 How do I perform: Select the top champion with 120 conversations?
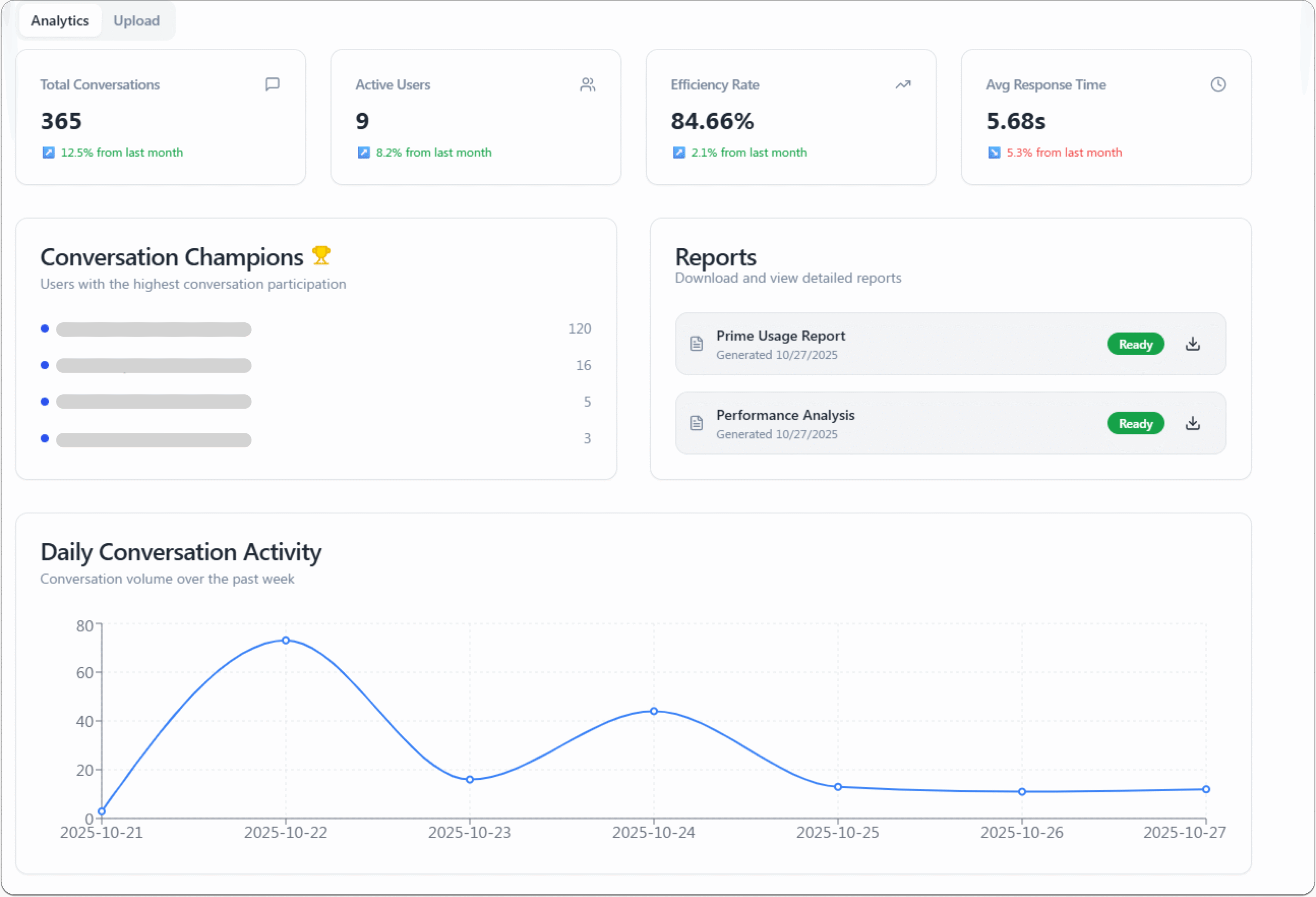154,329
